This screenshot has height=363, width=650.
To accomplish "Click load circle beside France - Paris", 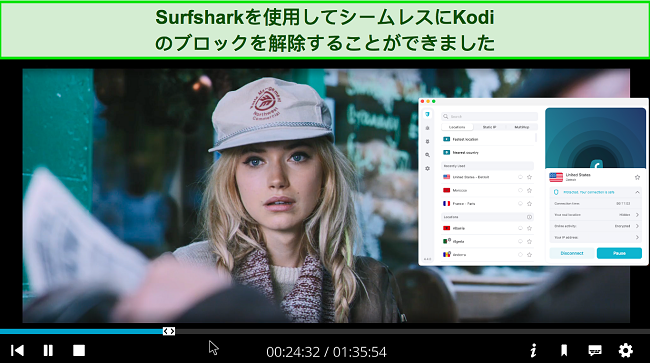I will click(520, 203).
